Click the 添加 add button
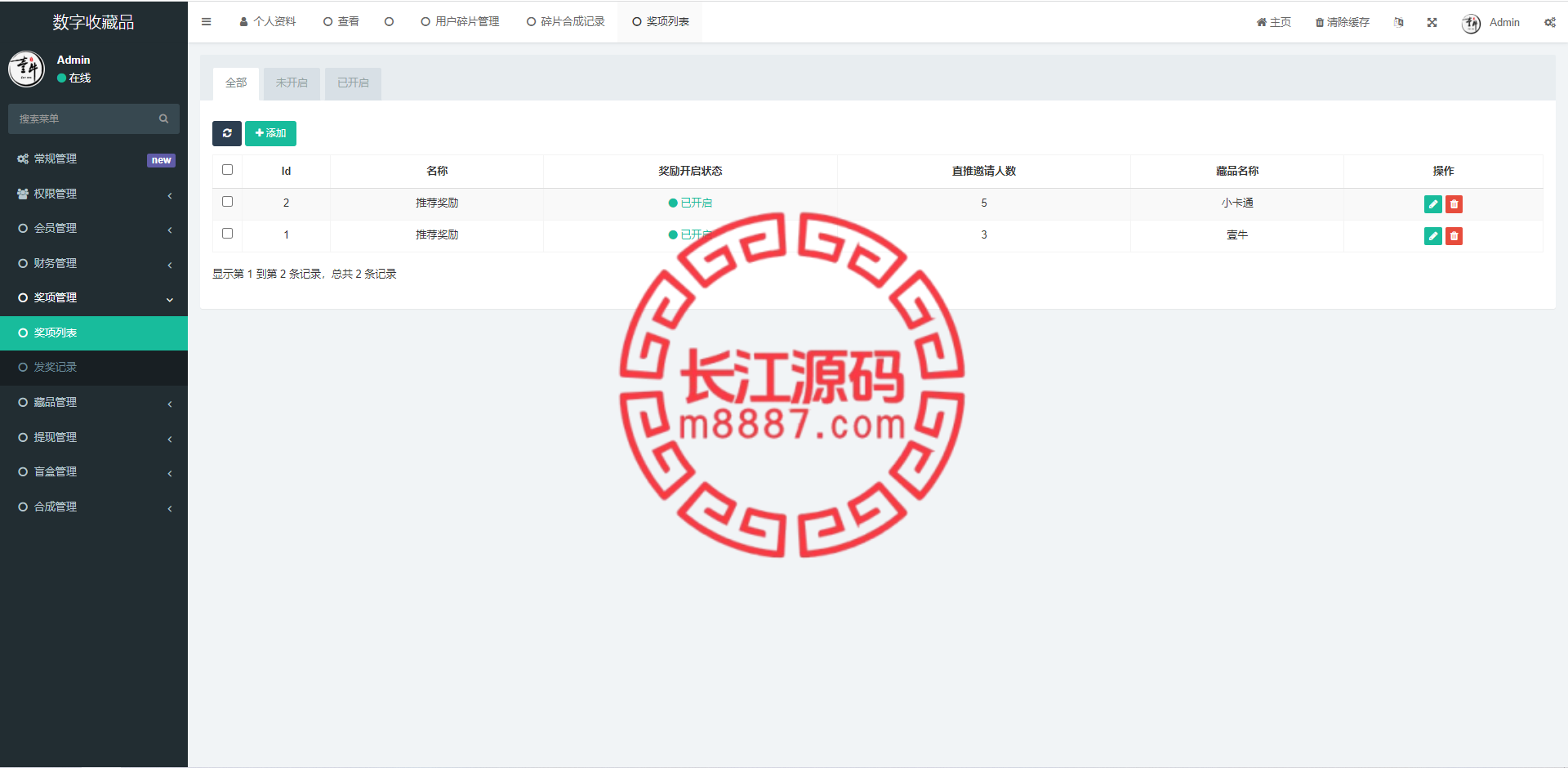1568x768 pixels. pos(270,133)
